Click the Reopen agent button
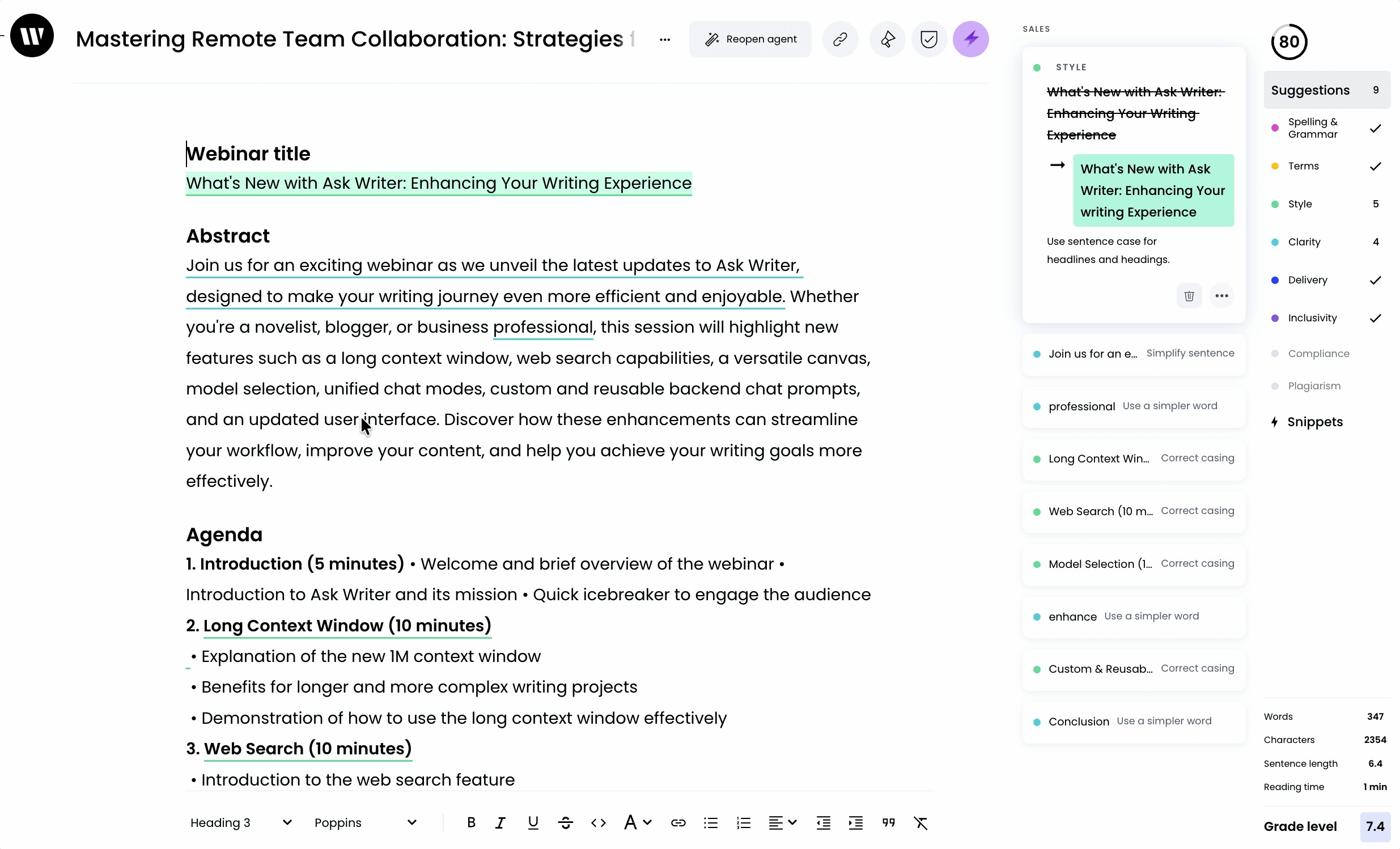 (750, 39)
